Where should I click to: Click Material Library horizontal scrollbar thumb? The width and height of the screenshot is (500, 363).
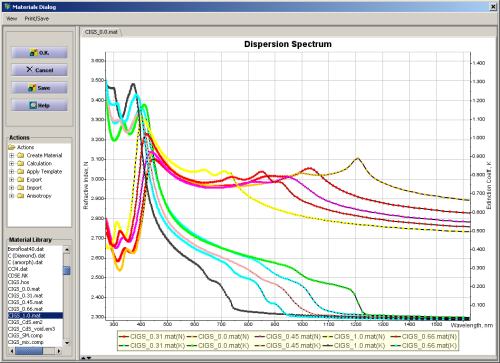coord(29,351)
